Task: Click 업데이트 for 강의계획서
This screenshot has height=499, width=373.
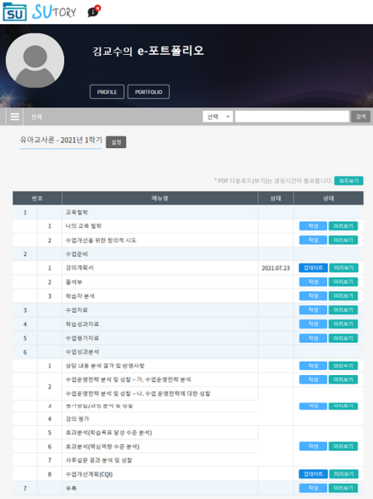Action: pos(313,268)
